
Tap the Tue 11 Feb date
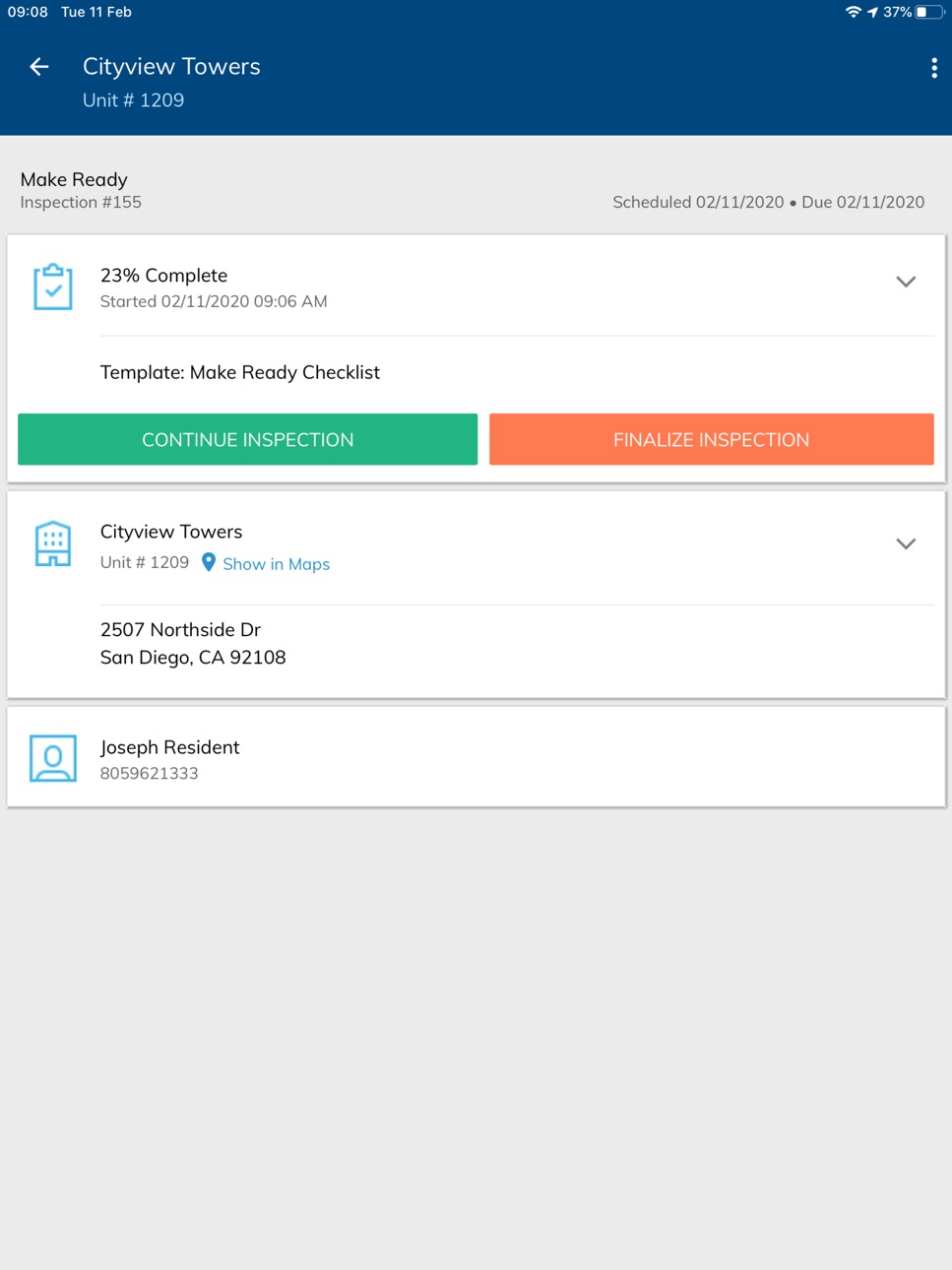tap(96, 12)
